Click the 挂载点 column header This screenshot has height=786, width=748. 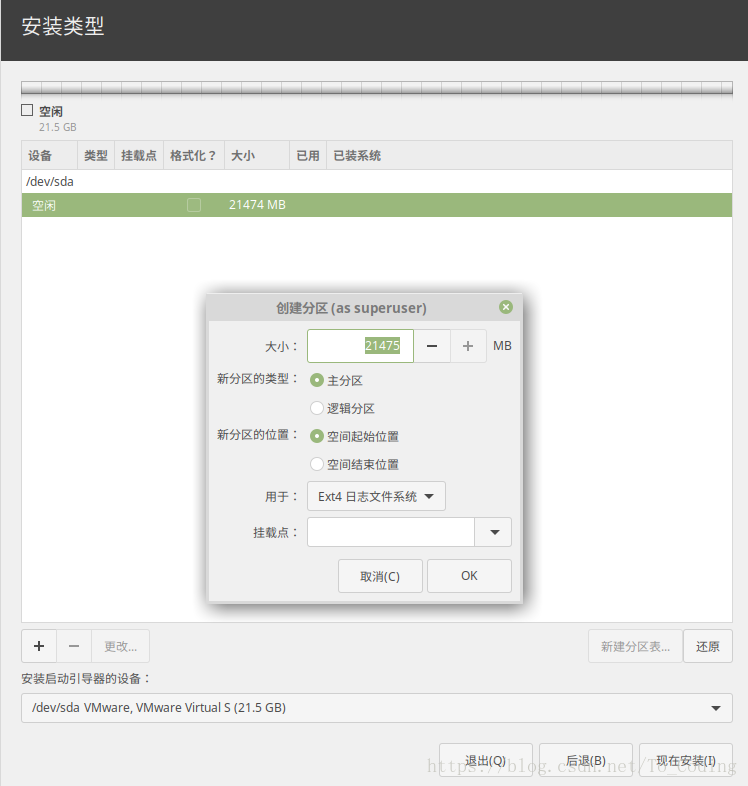(139, 155)
